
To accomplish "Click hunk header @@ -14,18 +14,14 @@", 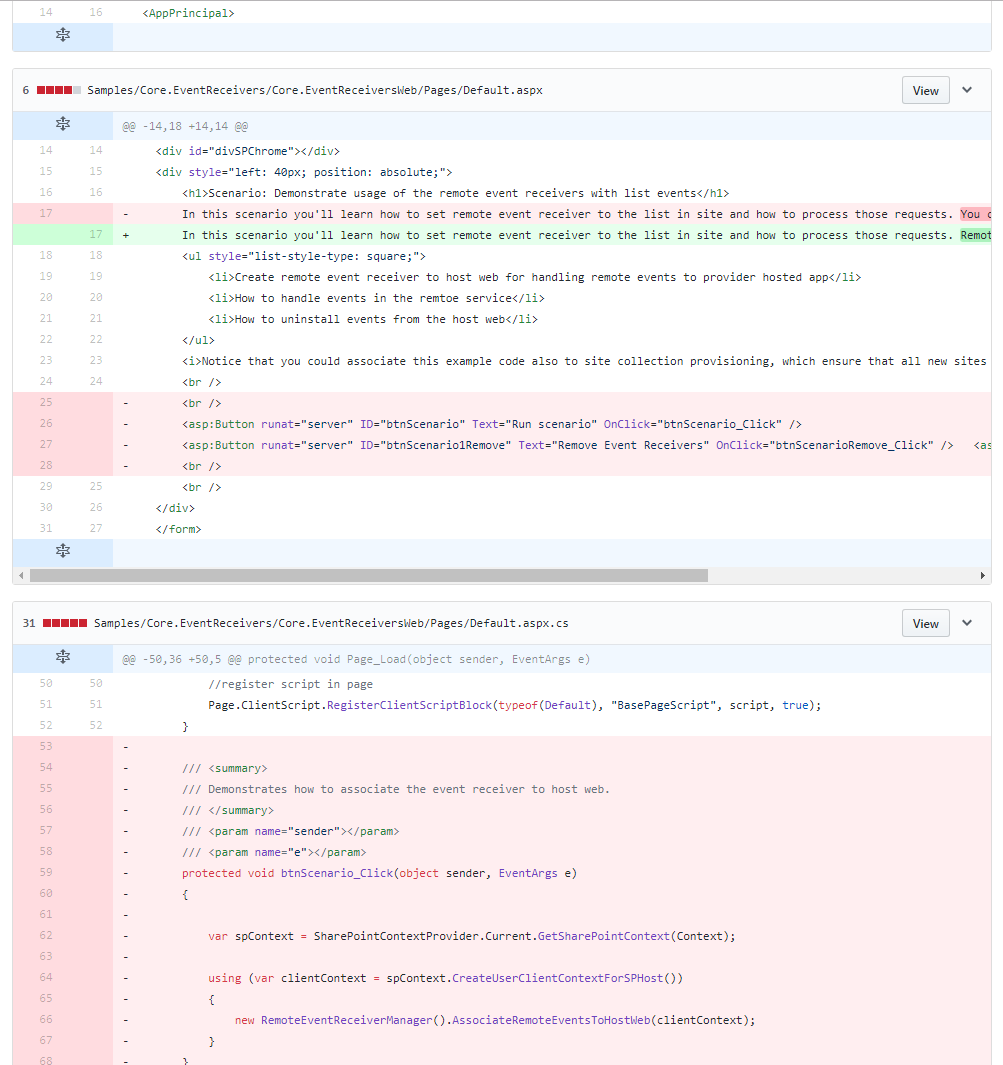I will point(185,126).
